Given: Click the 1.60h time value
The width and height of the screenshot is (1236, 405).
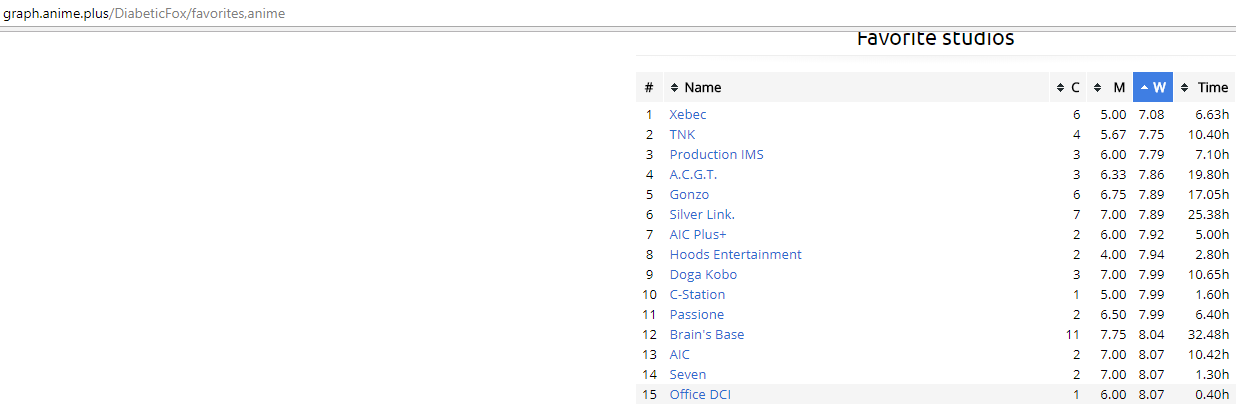Looking at the screenshot, I should pyautogui.click(x=1213, y=295).
